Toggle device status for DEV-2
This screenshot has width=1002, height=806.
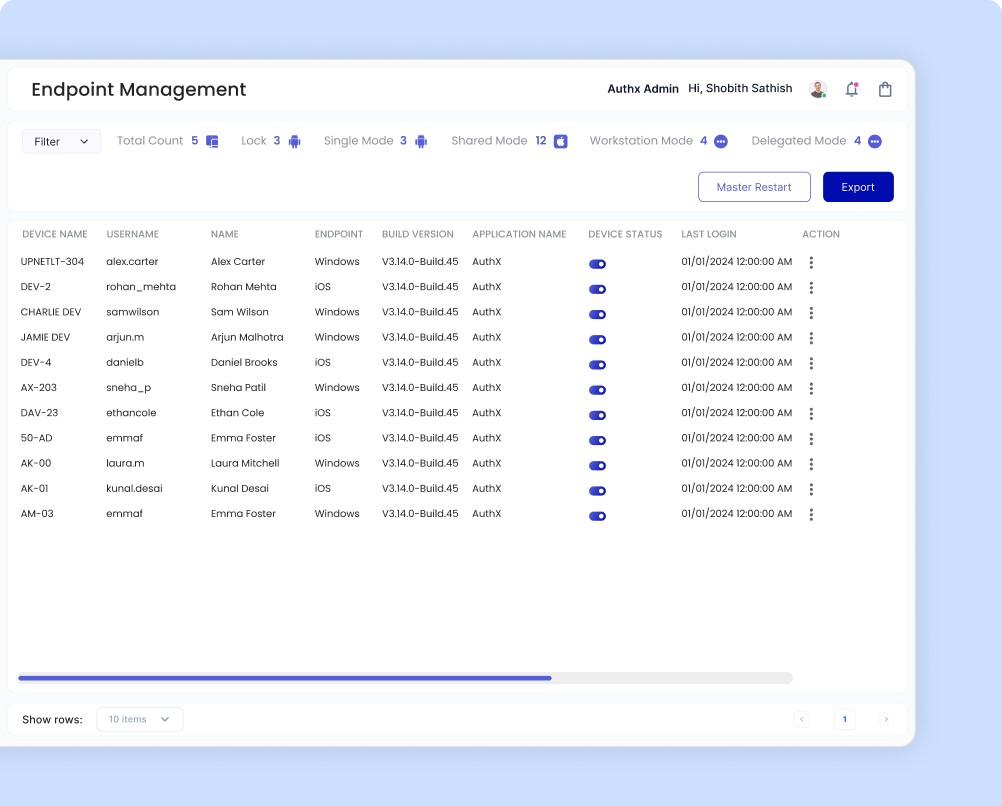[597, 289]
